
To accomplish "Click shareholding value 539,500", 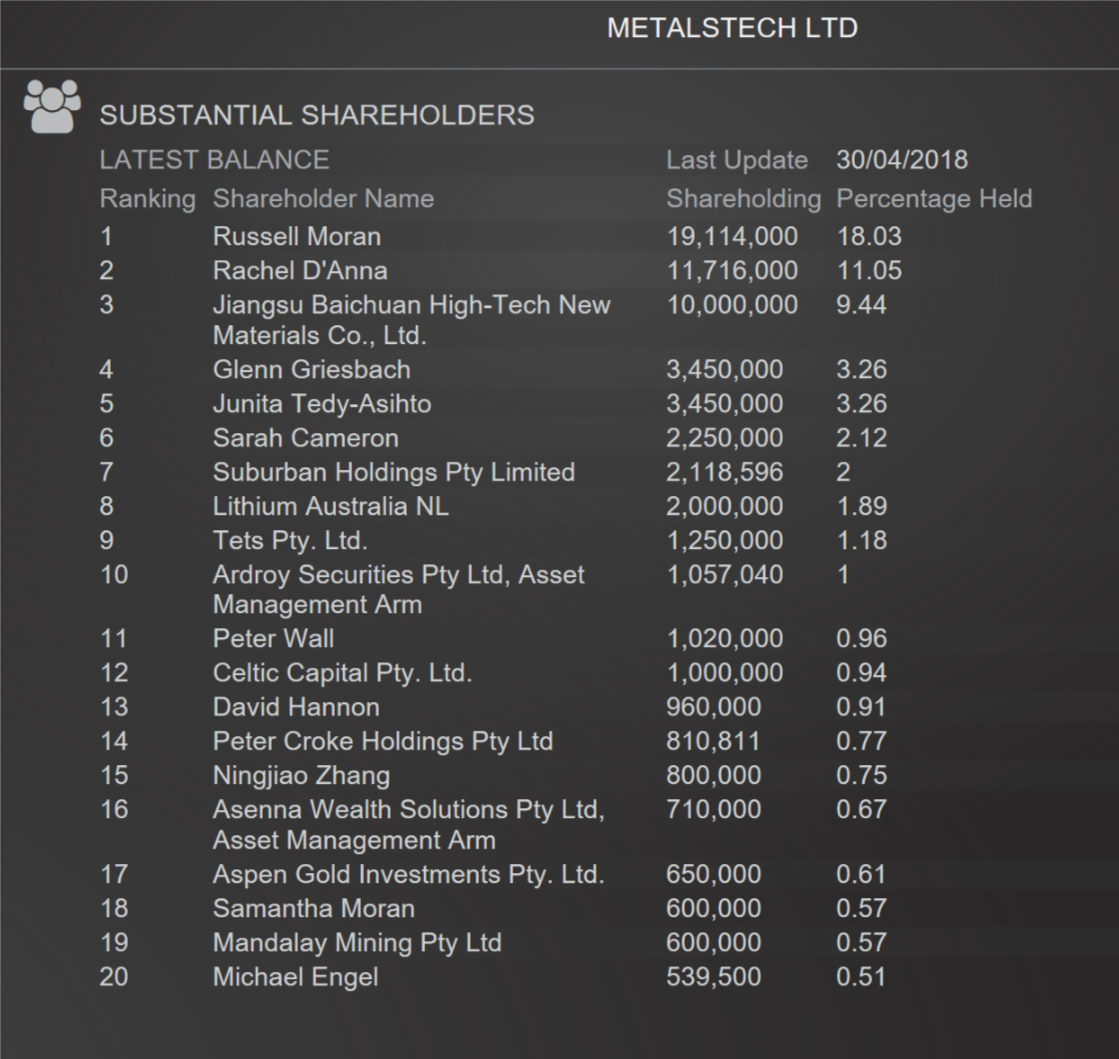I will [x=714, y=978].
